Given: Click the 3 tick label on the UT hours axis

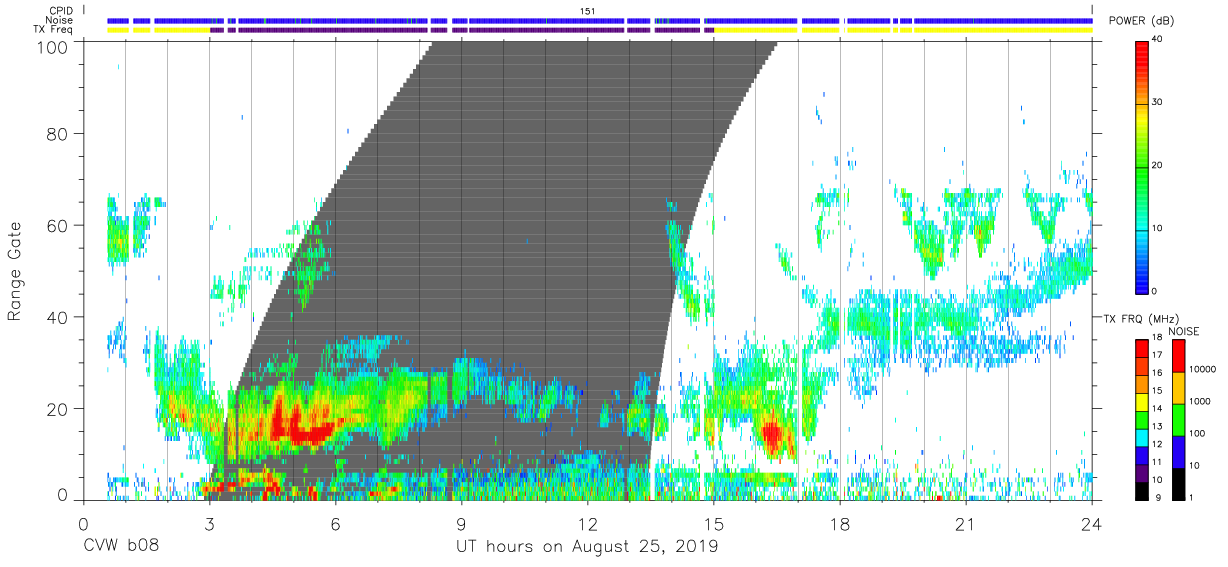Looking at the screenshot, I should 209,522.
